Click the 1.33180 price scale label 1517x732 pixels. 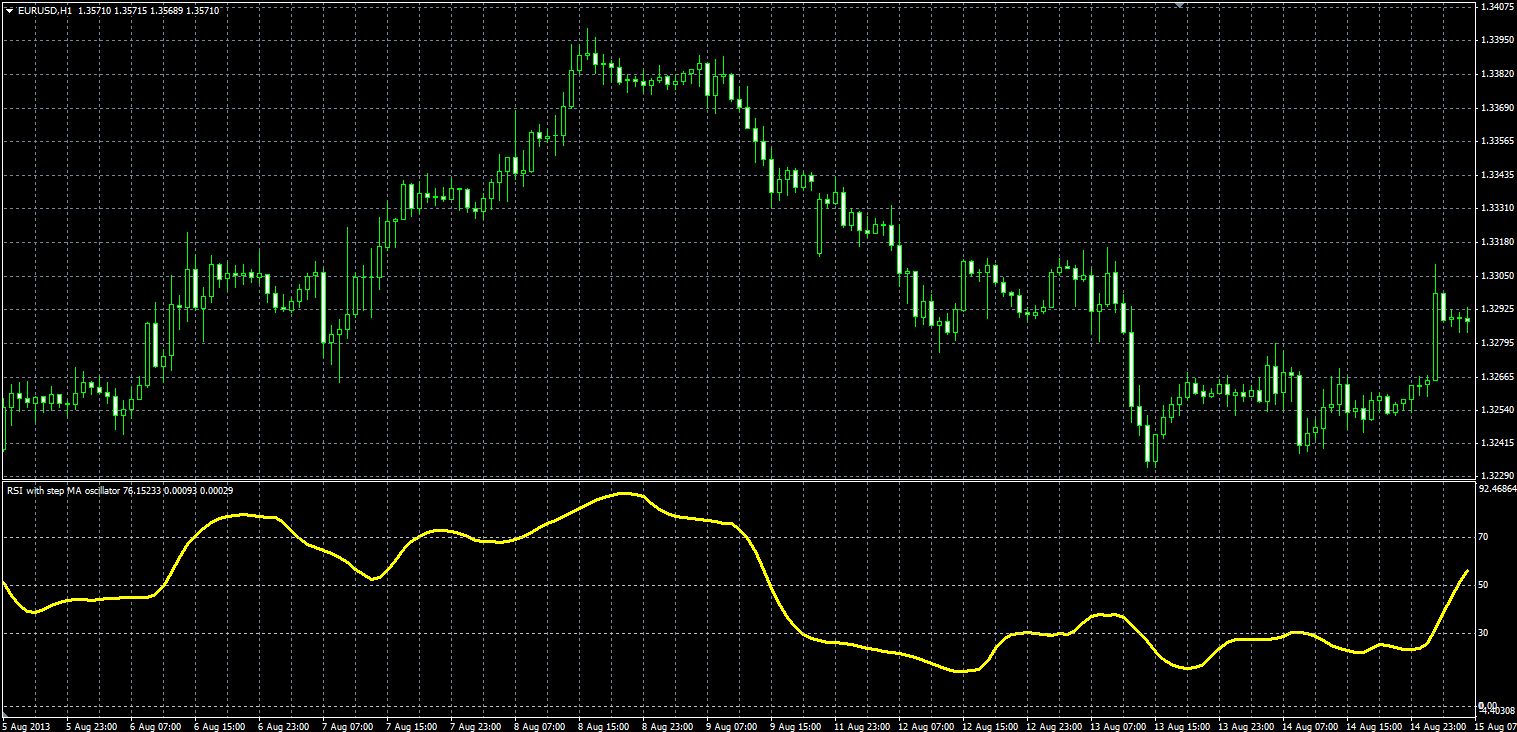pyautogui.click(x=1496, y=242)
